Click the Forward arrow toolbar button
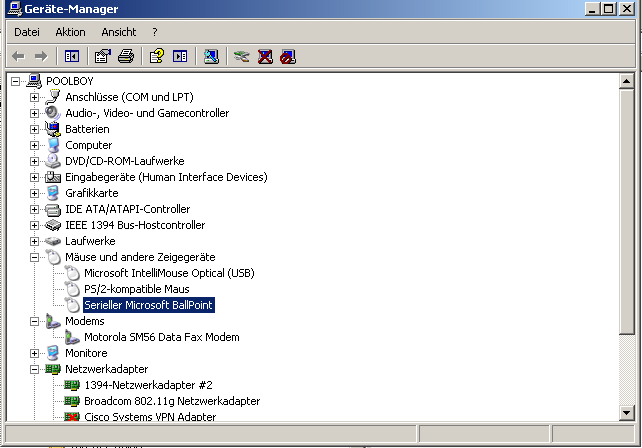This screenshot has width=642, height=448. [41, 56]
